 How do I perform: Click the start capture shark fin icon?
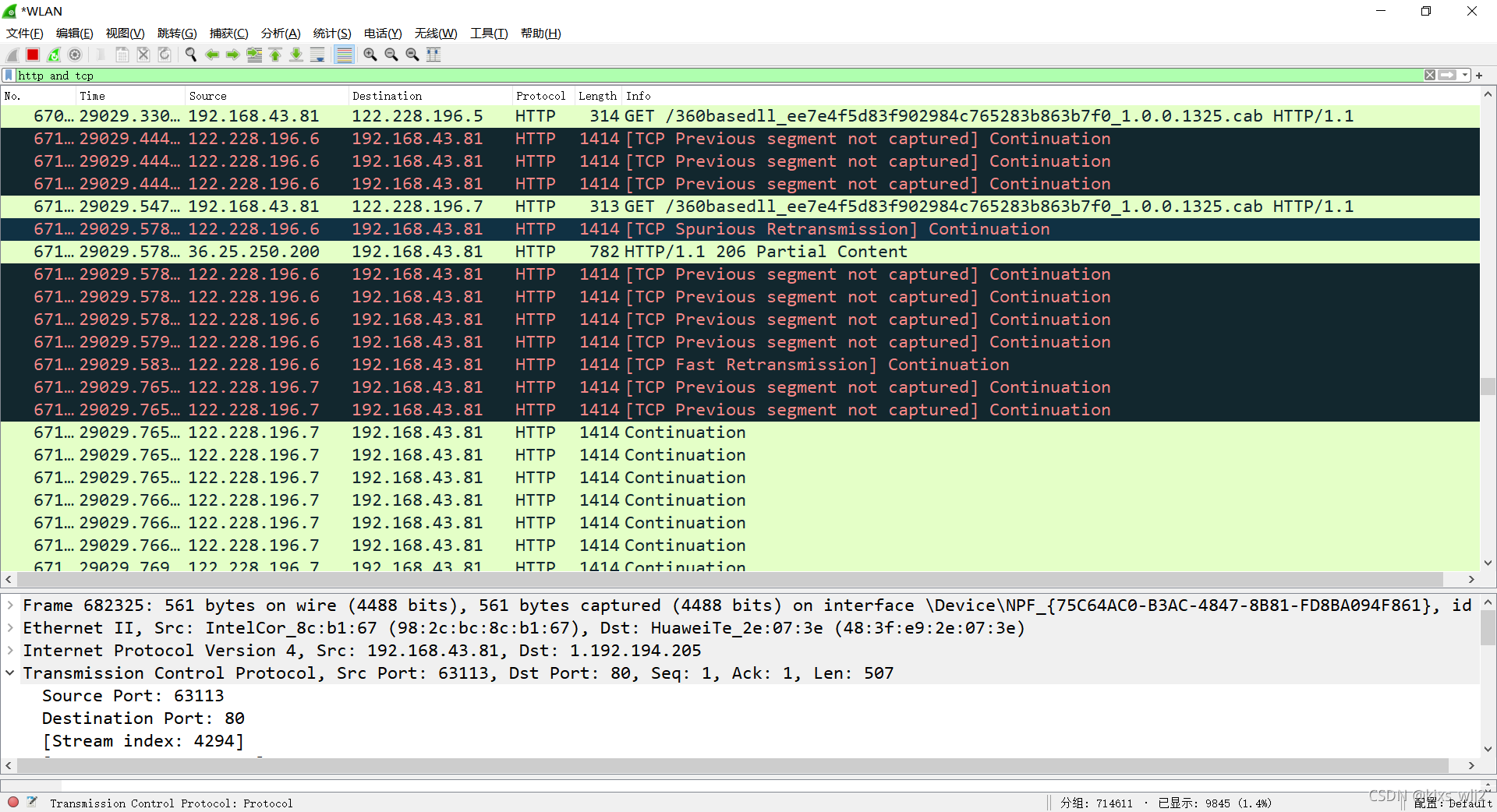coord(12,55)
